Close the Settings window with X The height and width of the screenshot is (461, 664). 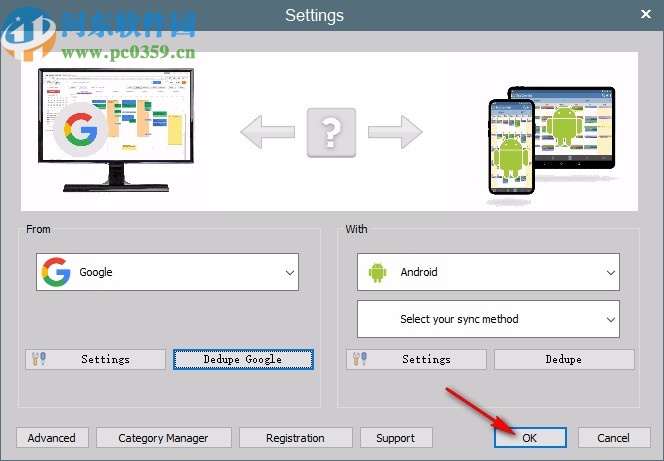pos(646,14)
